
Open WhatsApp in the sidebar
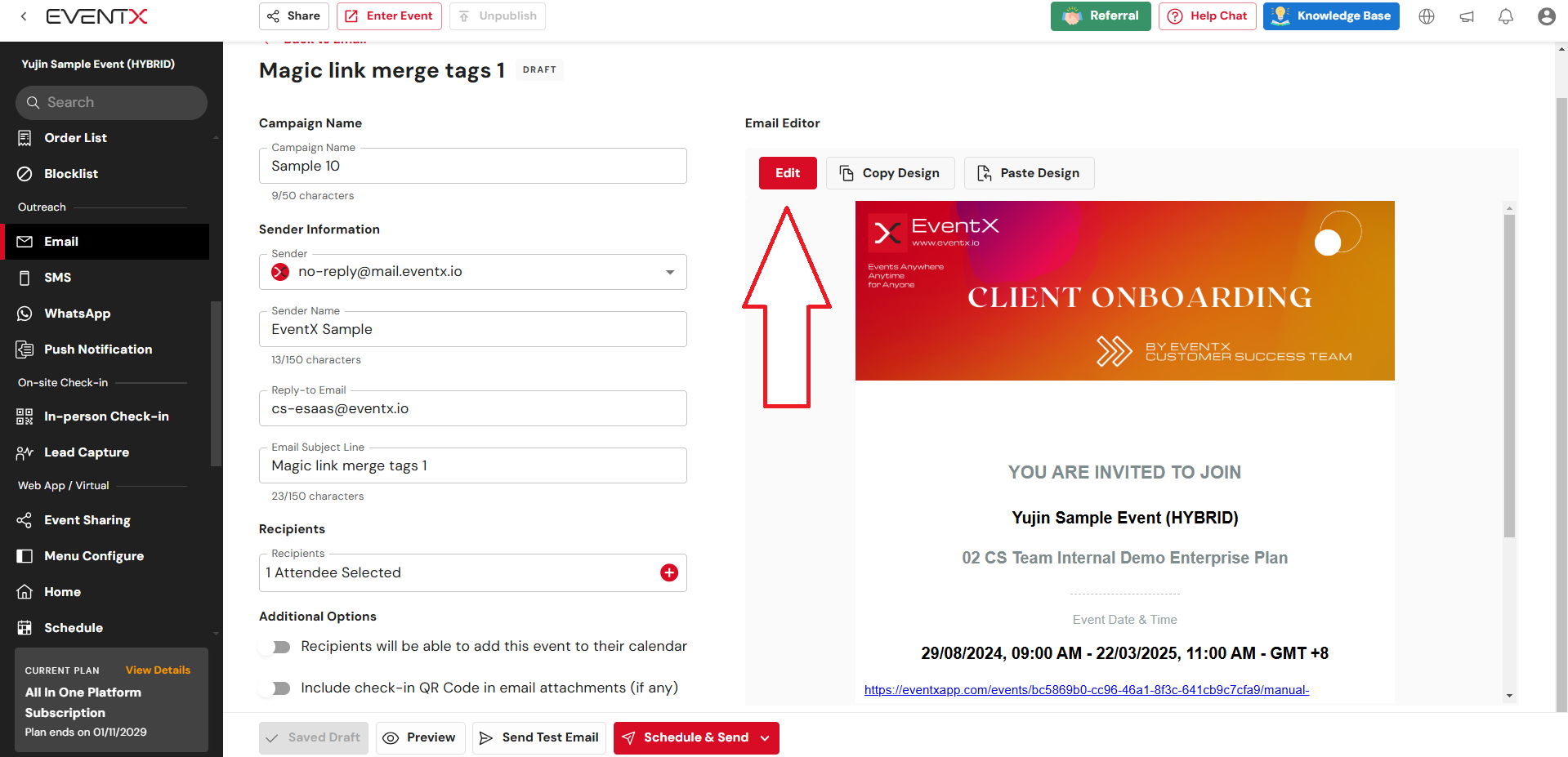click(x=77, y=314)
